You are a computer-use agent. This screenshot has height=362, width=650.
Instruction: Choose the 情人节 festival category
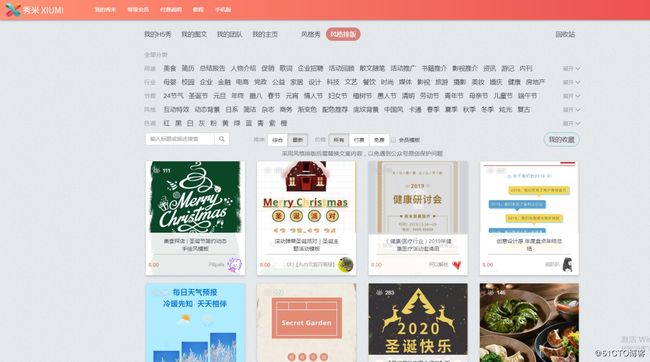pos(313,96)
